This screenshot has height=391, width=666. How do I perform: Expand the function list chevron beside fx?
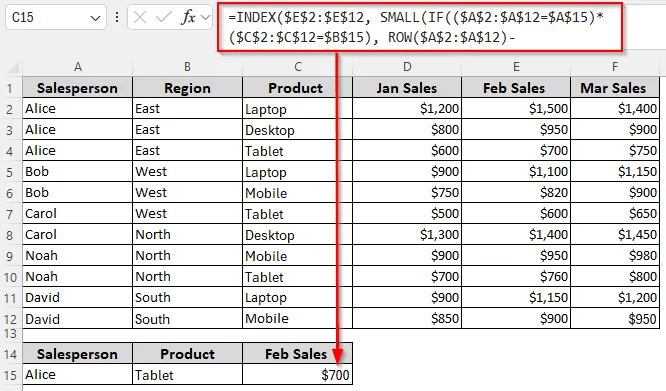206,17
